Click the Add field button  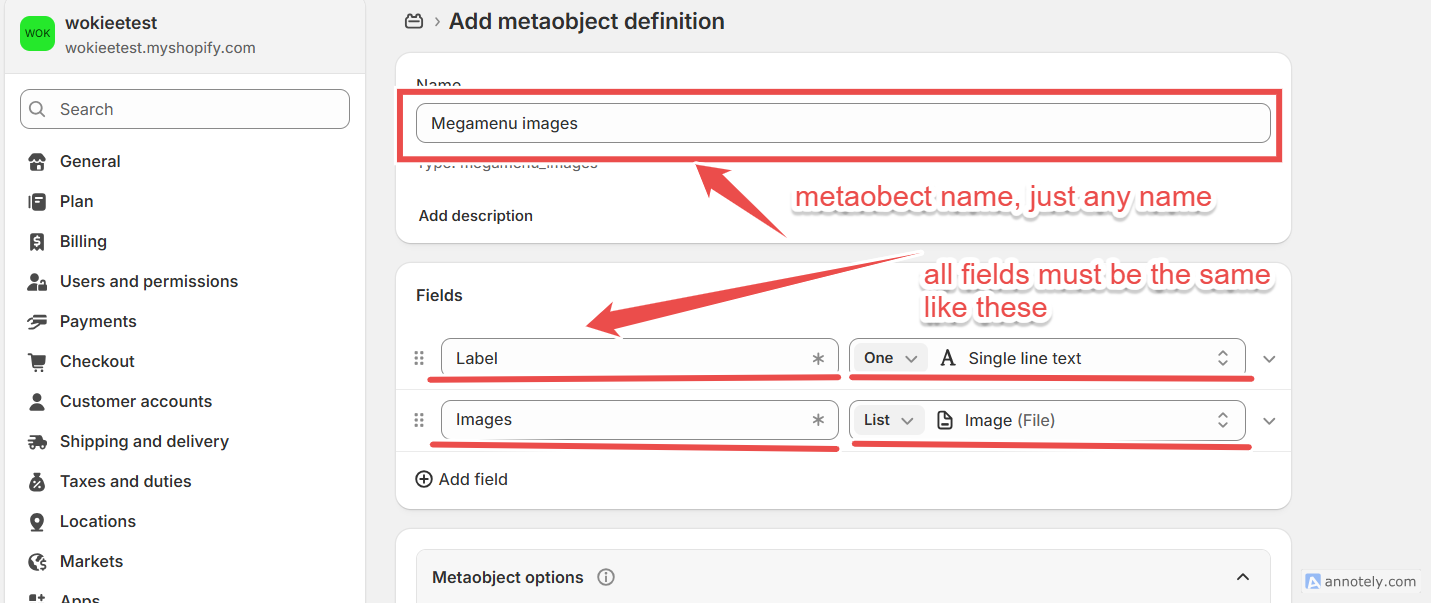tap(462, 479)
